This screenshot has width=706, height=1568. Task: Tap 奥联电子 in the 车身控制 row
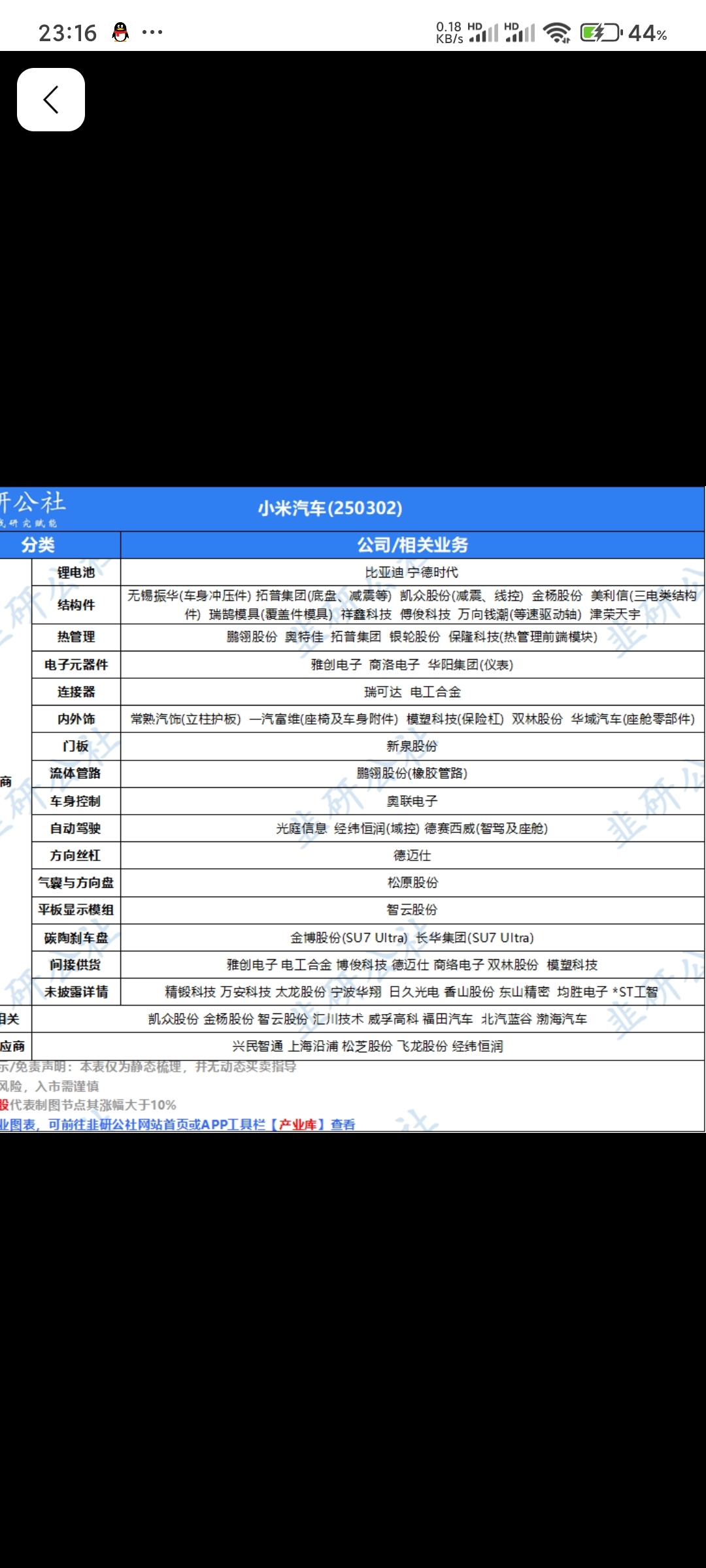[x=412, y=801]
